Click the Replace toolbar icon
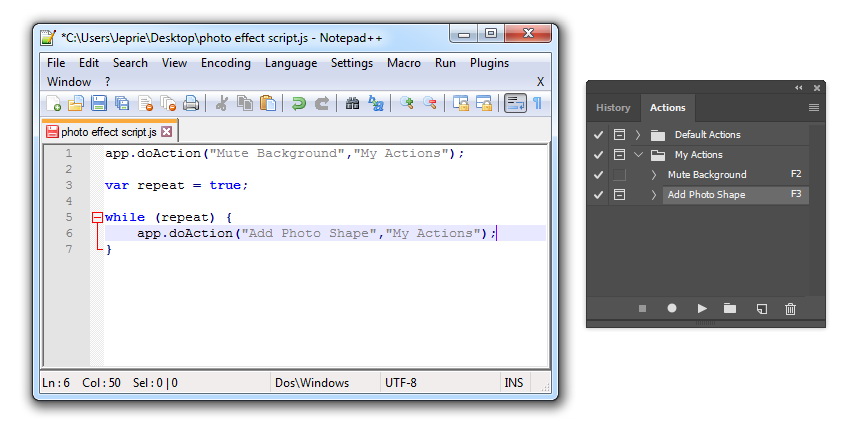The height and width of the screenshot is (433, 850). point(376,103)
